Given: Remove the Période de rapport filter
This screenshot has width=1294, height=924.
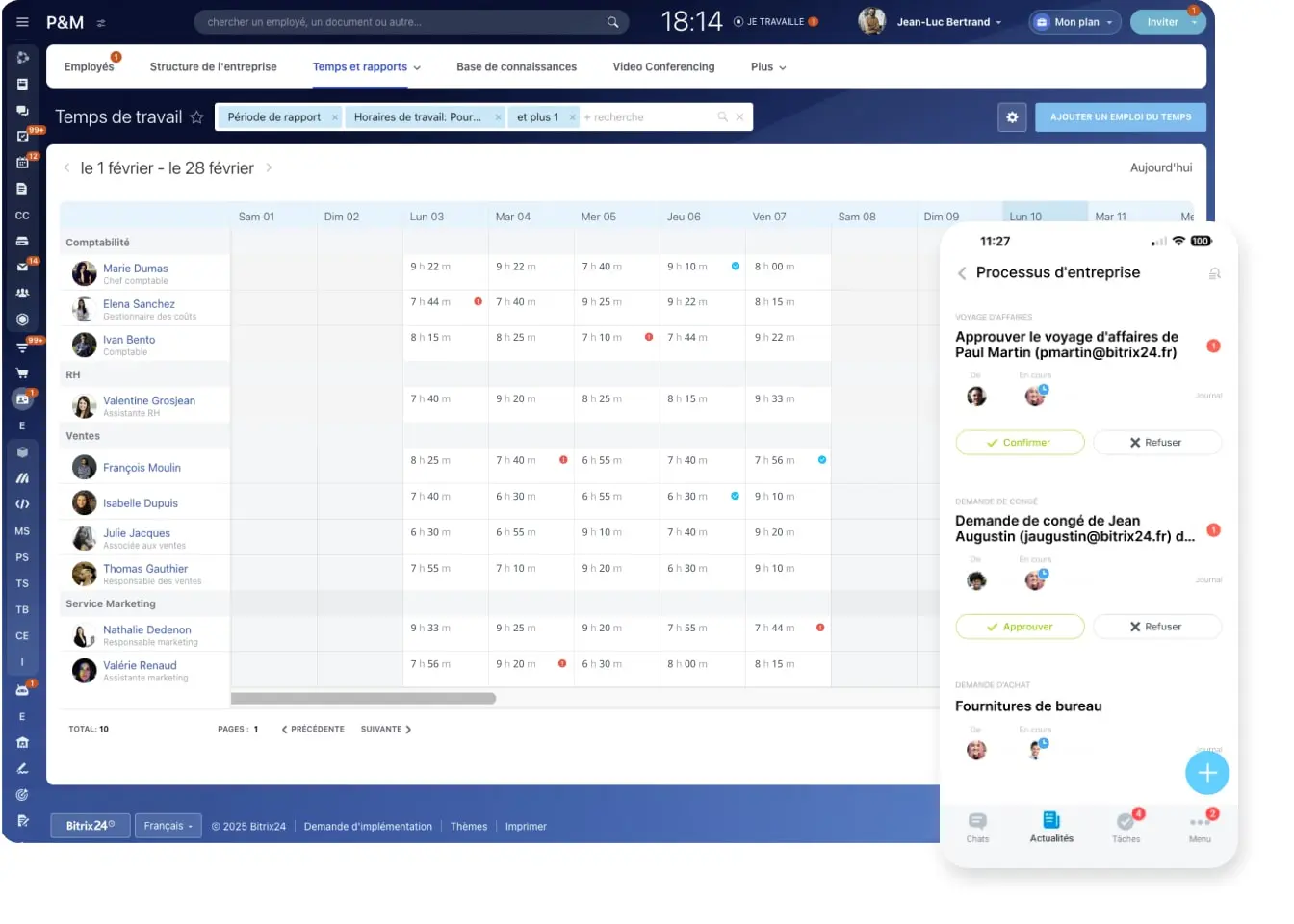Looking at the screenshot, I should pos(335,117).
